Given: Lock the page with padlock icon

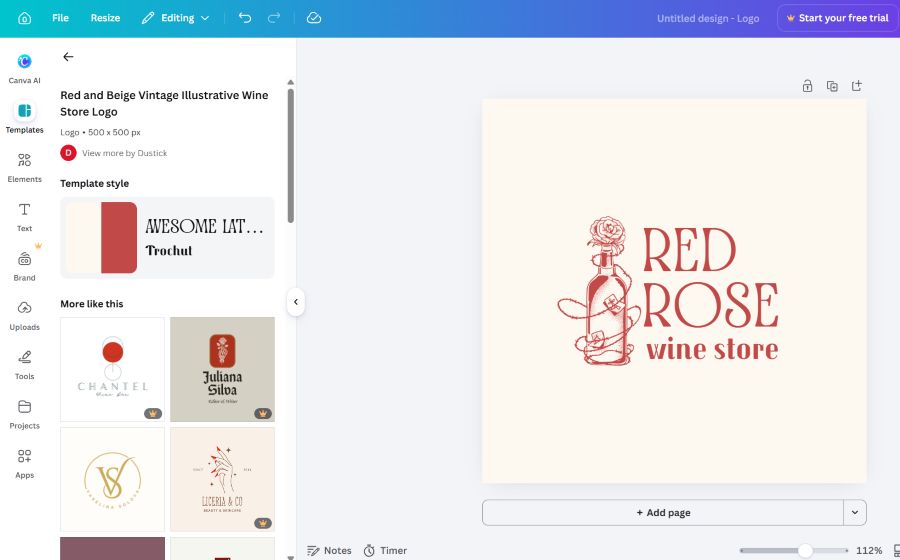Looking at the screenshot, I should (x=808, y=86).
